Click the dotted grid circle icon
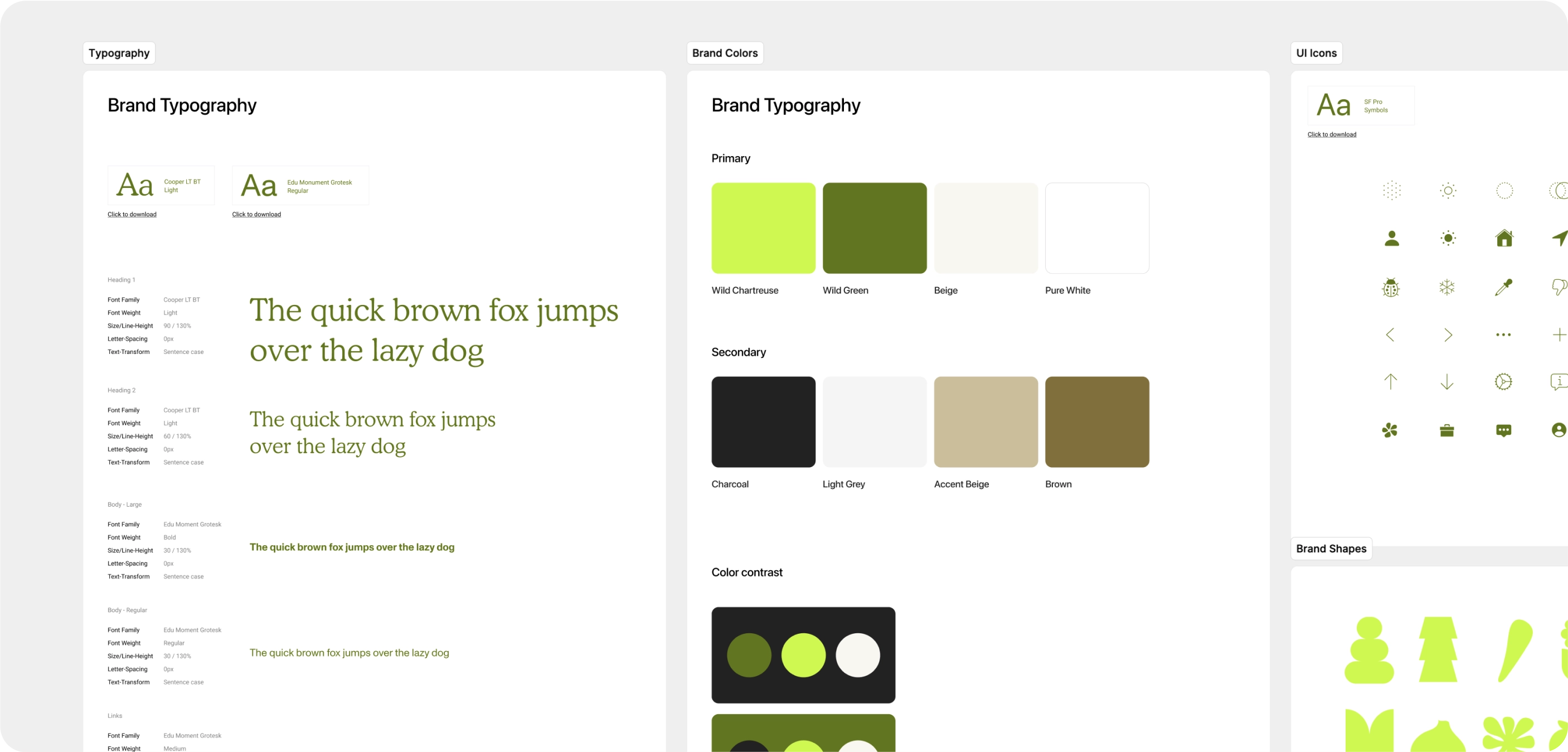The height and width of the screenshot is (752, 1568). point(1391,191)
